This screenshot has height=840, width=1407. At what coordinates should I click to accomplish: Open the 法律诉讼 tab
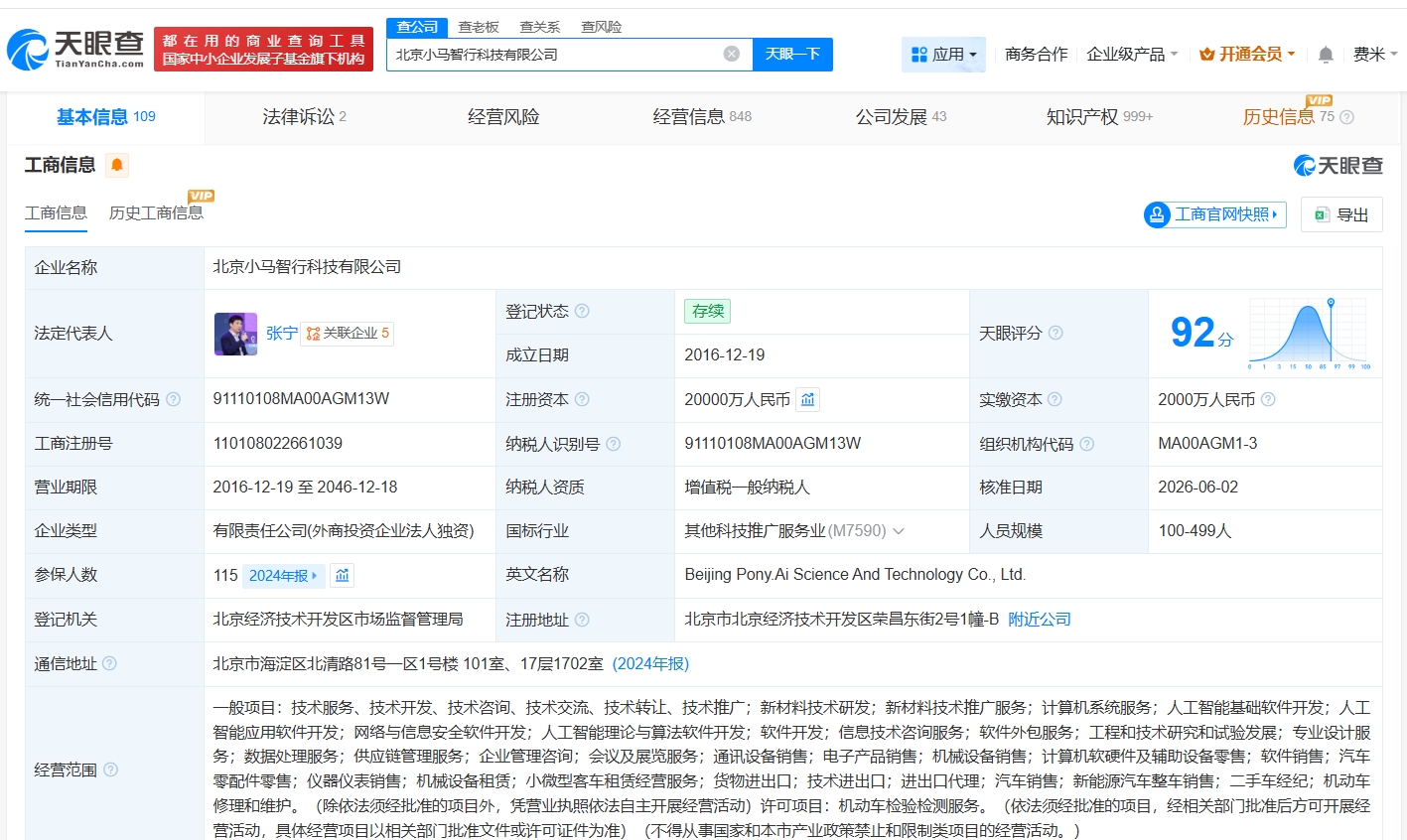305,117
